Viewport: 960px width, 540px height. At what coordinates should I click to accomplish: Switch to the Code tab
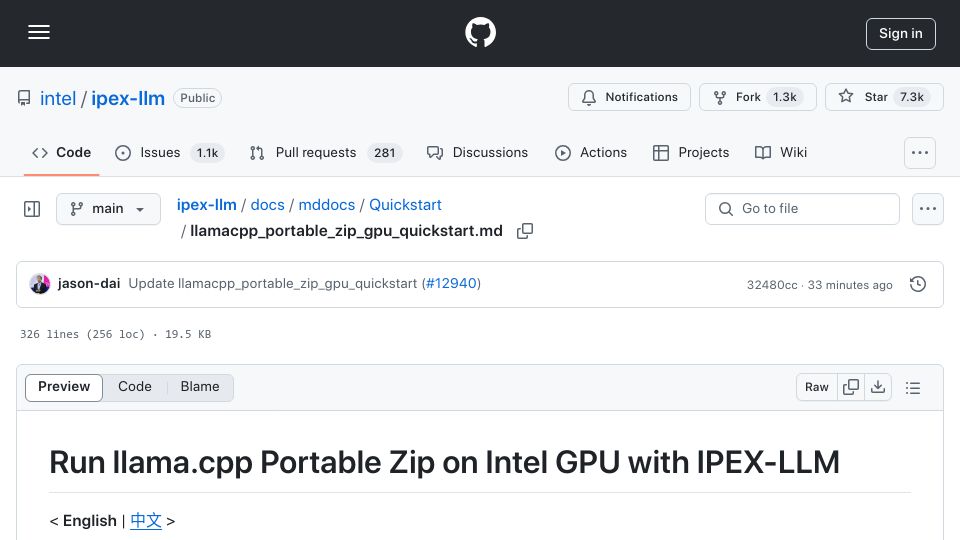click(x=61, y=152)
